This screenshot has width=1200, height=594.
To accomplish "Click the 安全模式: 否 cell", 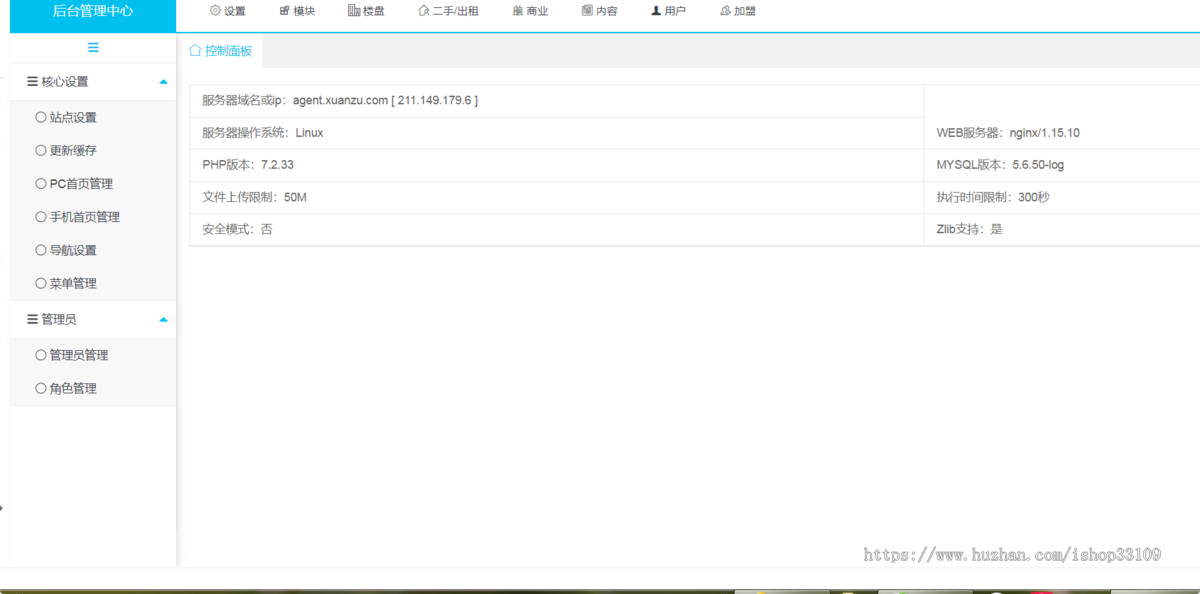I will tap(557, 229).
